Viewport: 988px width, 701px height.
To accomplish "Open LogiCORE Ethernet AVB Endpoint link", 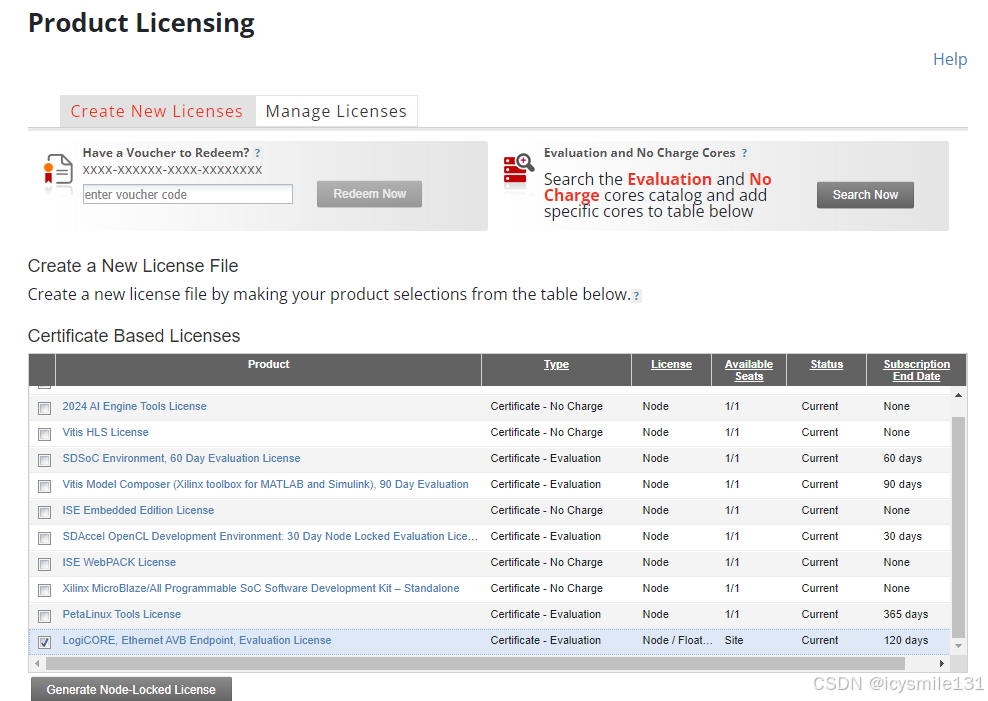I will click(197, 640).
